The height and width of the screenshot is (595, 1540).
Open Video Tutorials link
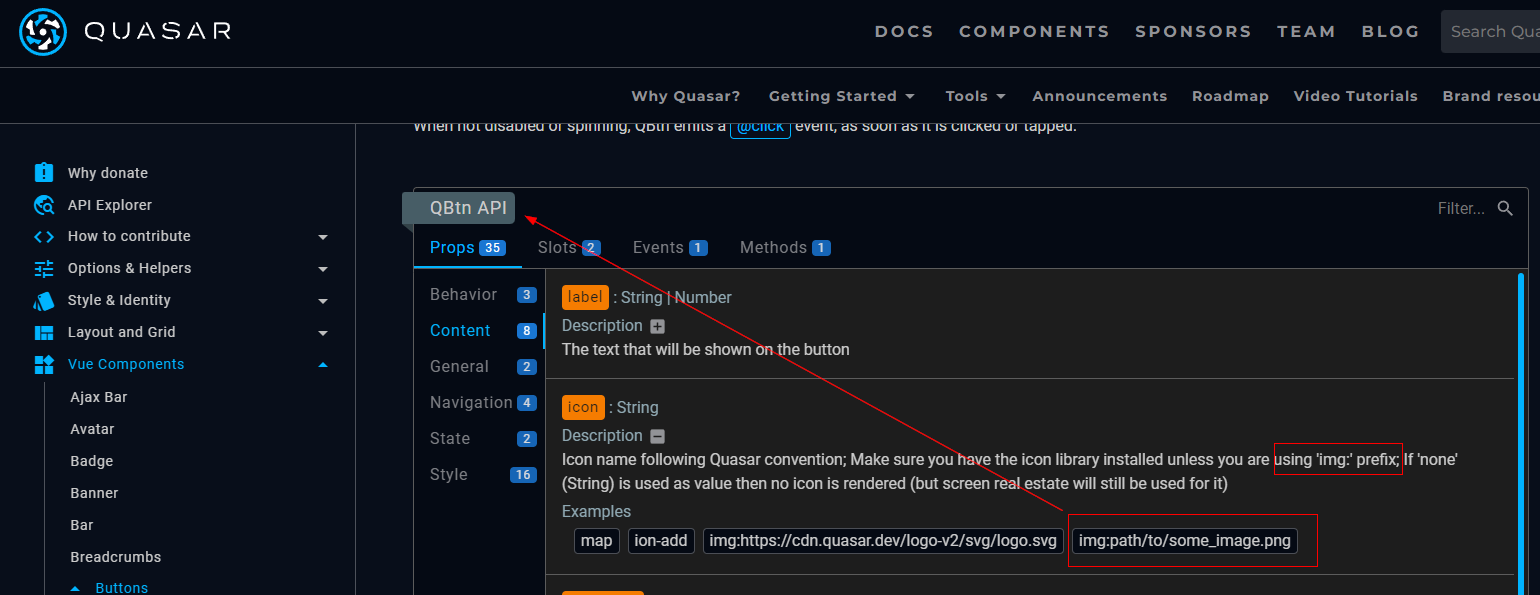(x=1355, y=96)
